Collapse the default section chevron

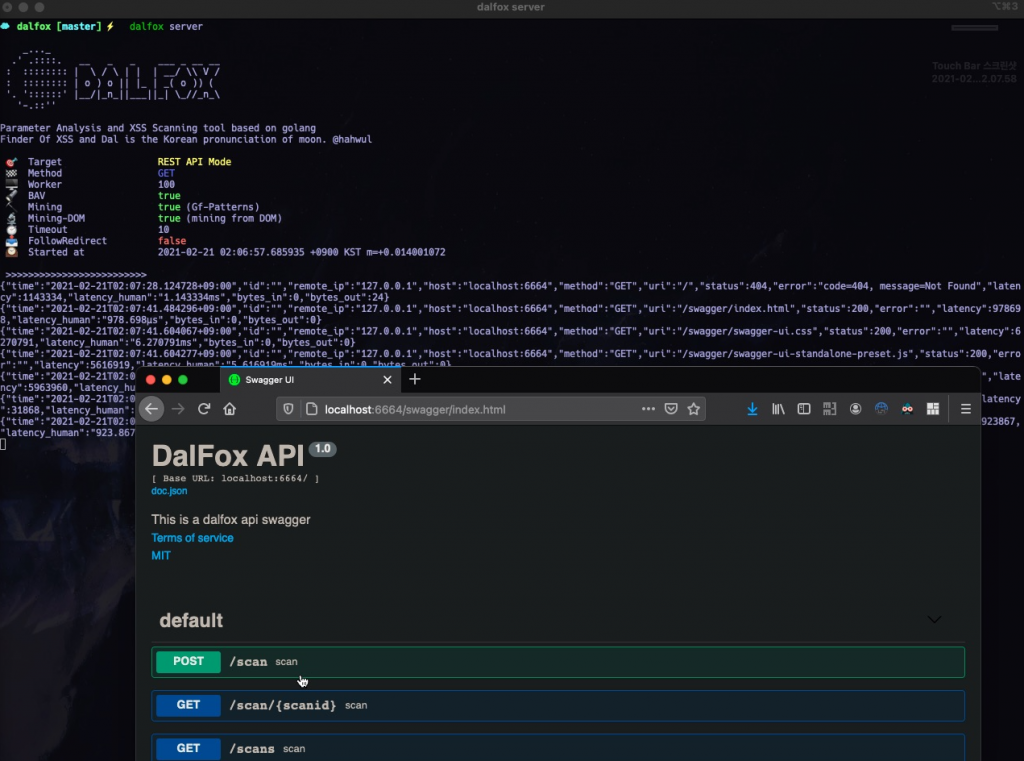pos(934,620)
